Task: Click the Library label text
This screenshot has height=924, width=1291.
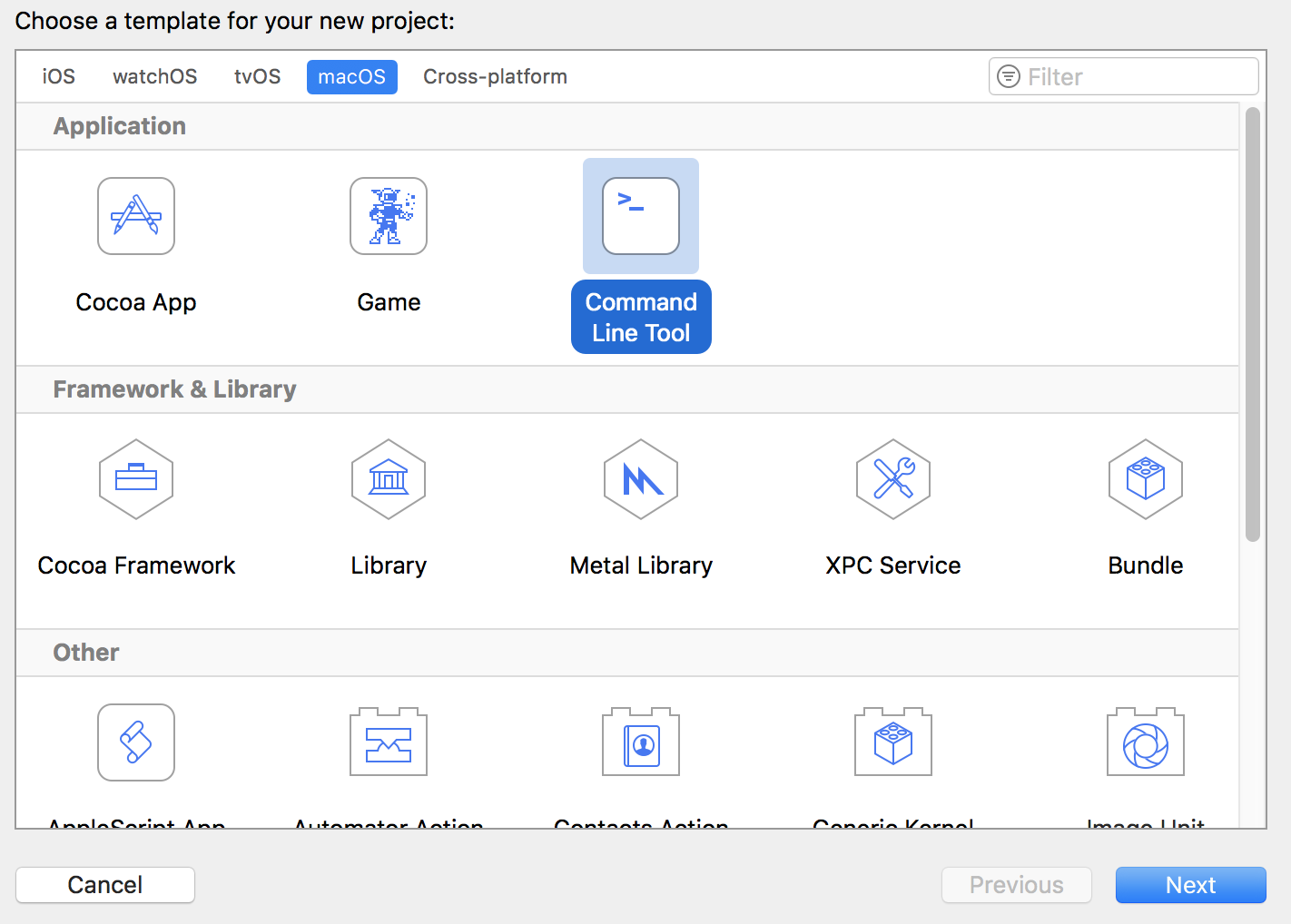Action: click(389, 565)
